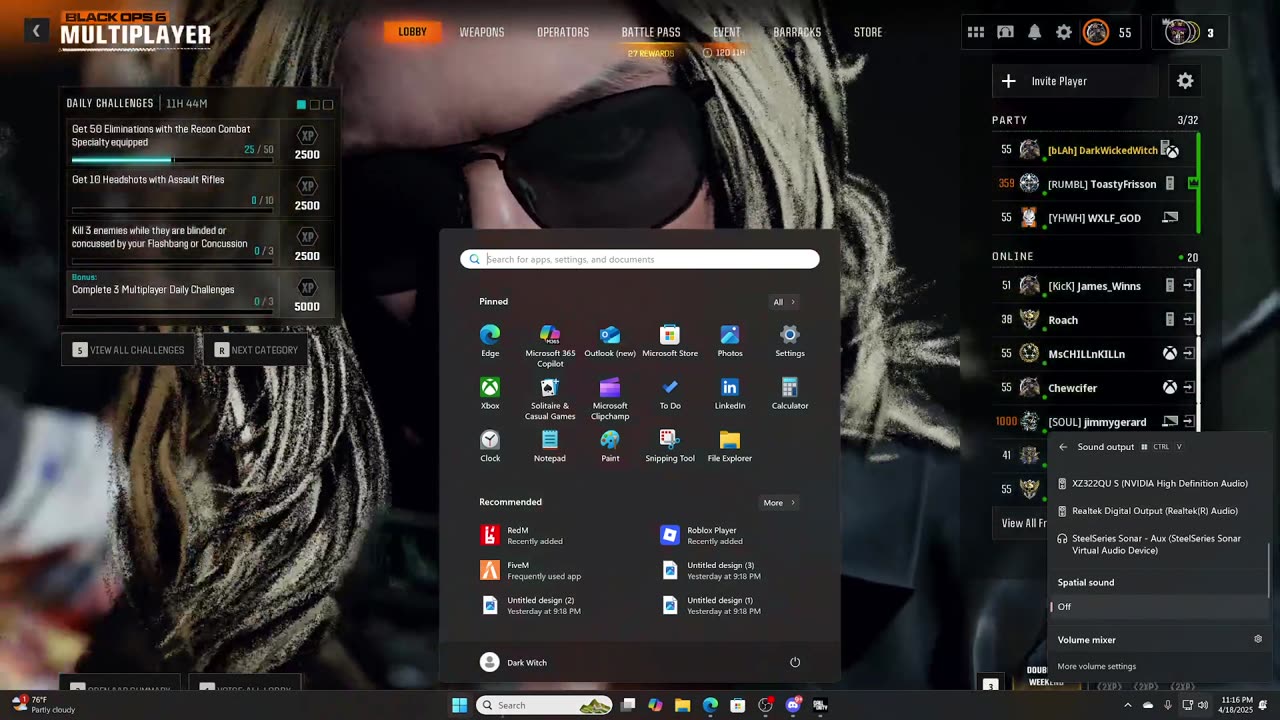Open Settings from Start pinned apps
Image resolution: width=1280 pixels, height=720 pixels.
click(x=790, y=340)
